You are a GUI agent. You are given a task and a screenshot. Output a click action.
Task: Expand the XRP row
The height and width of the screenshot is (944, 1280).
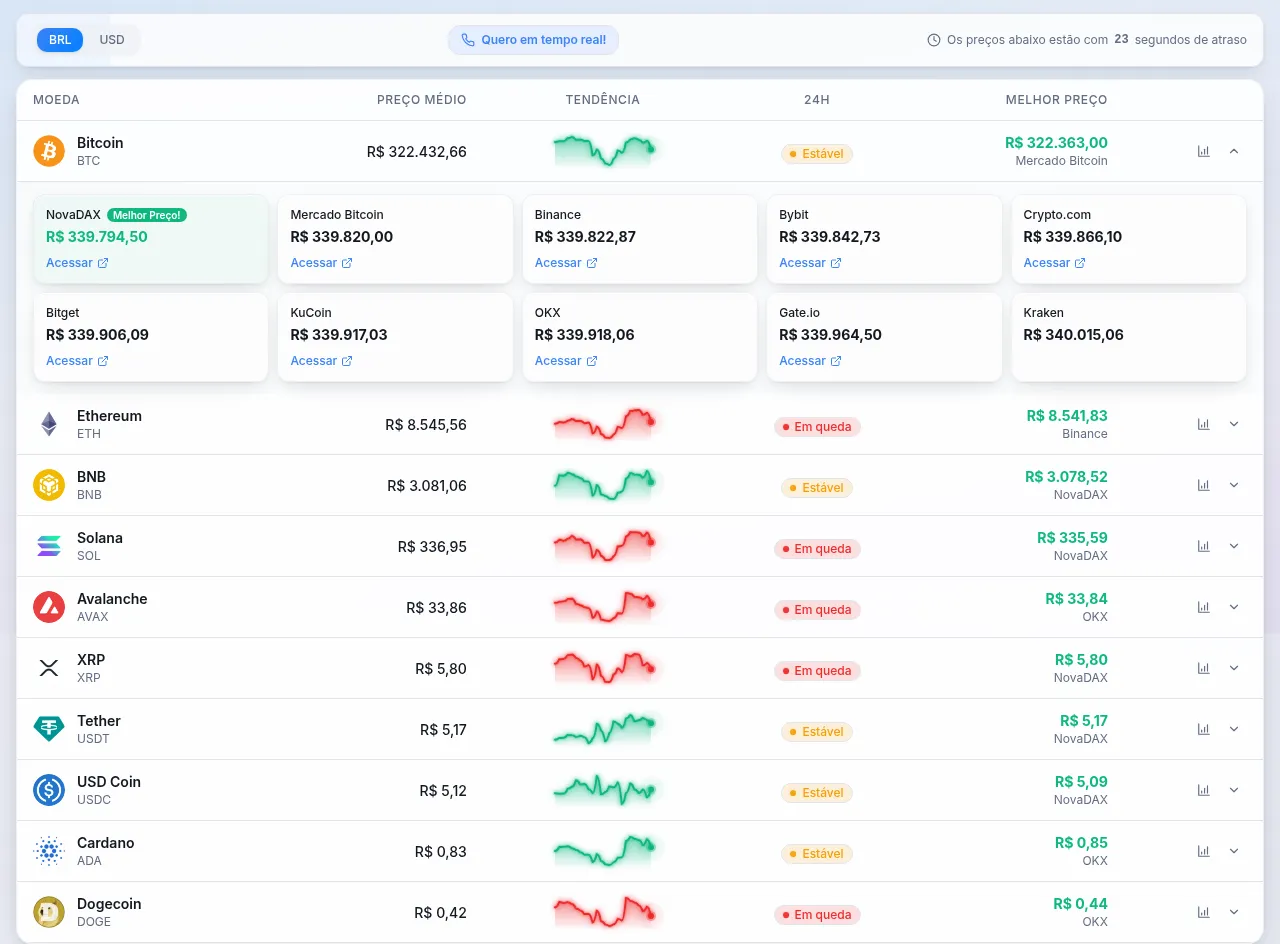(x=1234, y=668)
